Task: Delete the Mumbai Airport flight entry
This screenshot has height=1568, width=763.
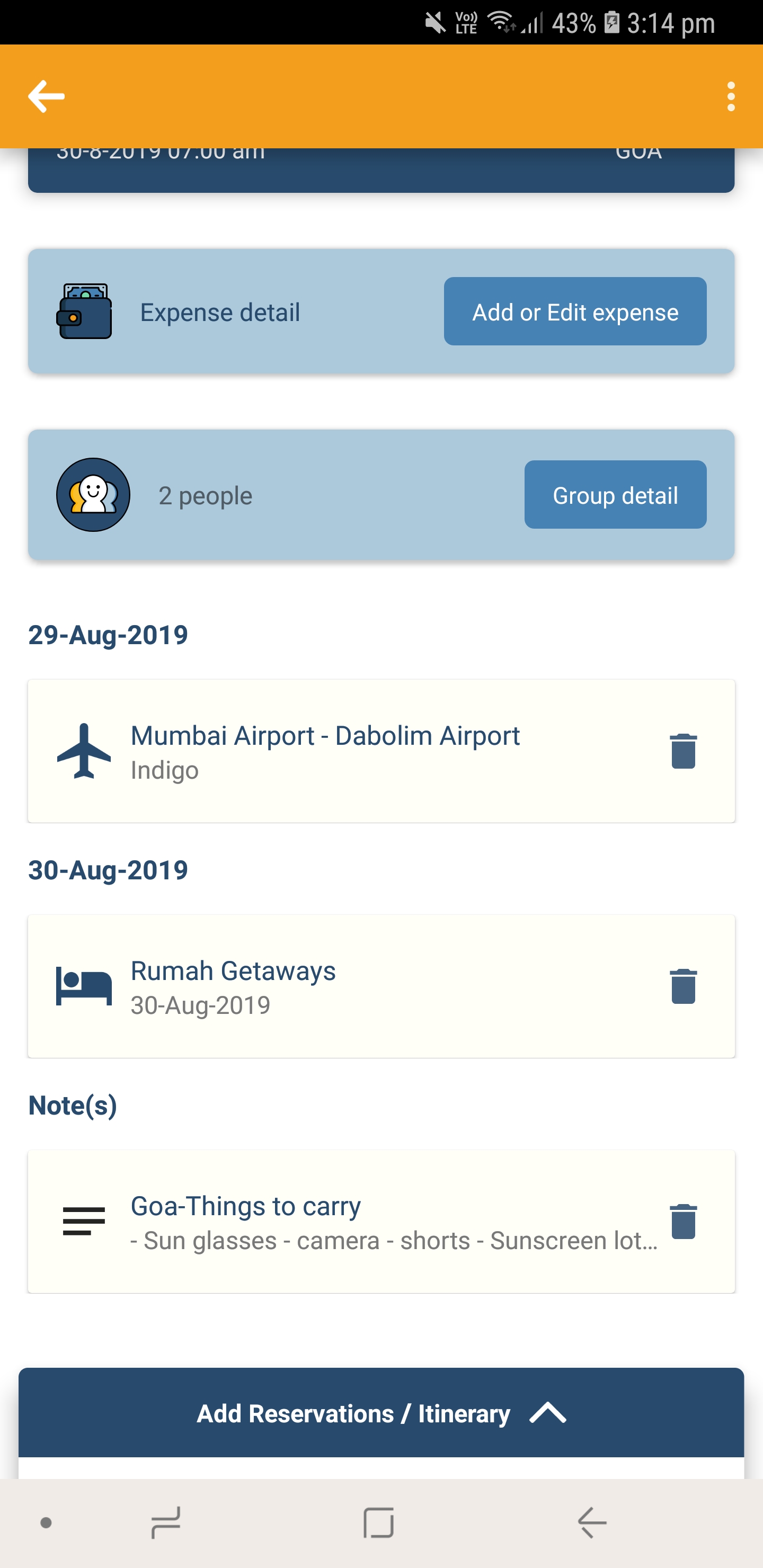Action: coord(682,751)
